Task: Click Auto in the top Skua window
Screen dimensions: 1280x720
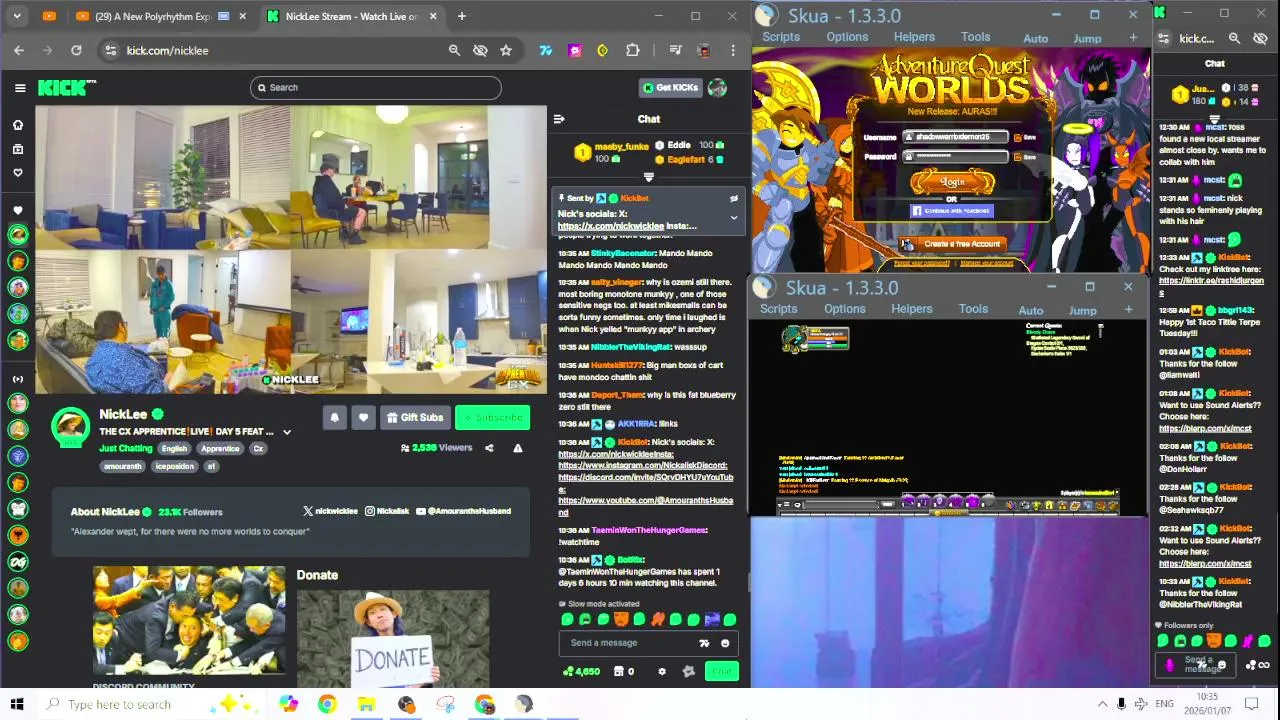Action: point(1035,39)
